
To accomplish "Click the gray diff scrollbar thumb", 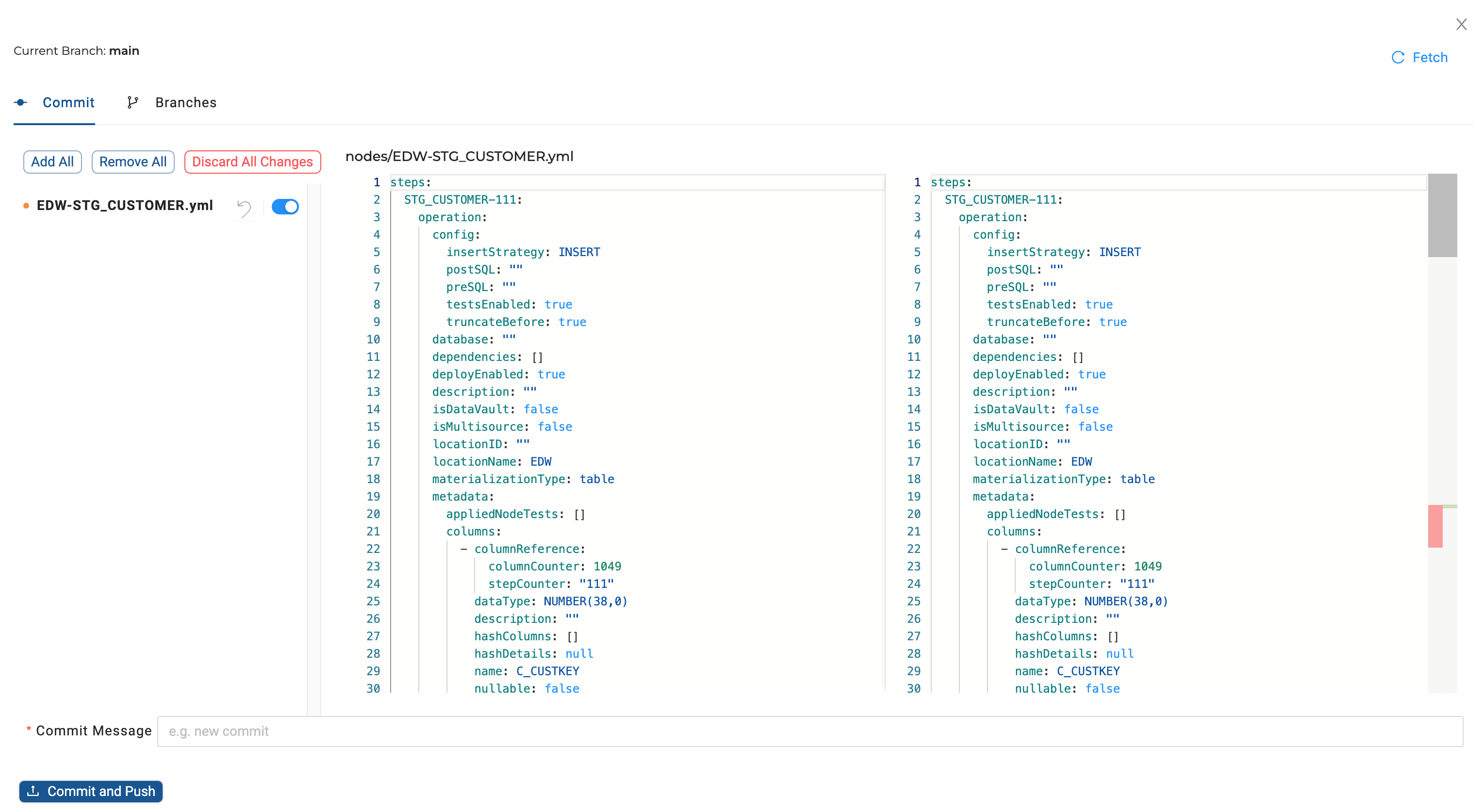I will 1442,215.
